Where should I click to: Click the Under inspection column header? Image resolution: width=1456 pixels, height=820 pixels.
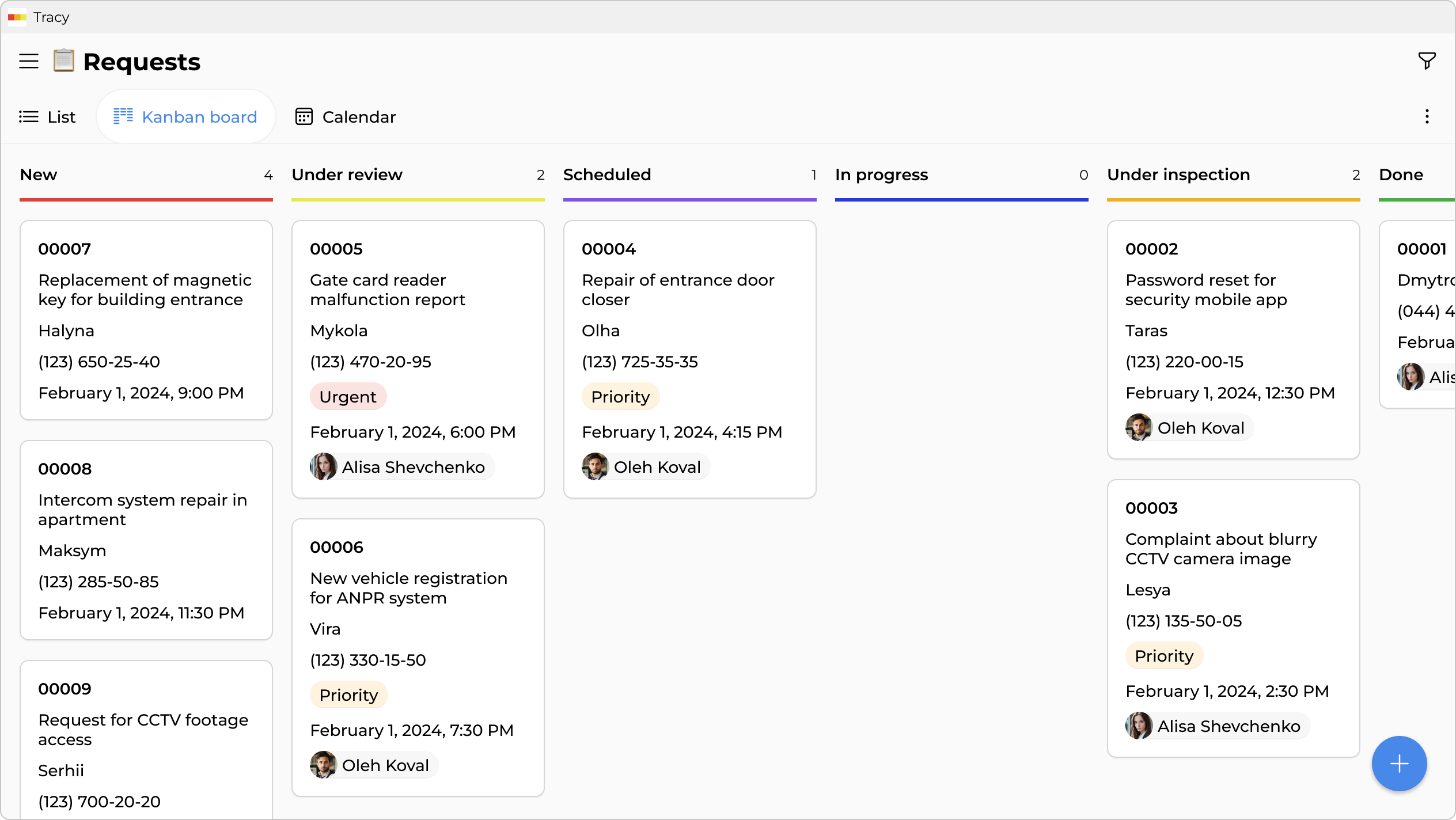1178,175
